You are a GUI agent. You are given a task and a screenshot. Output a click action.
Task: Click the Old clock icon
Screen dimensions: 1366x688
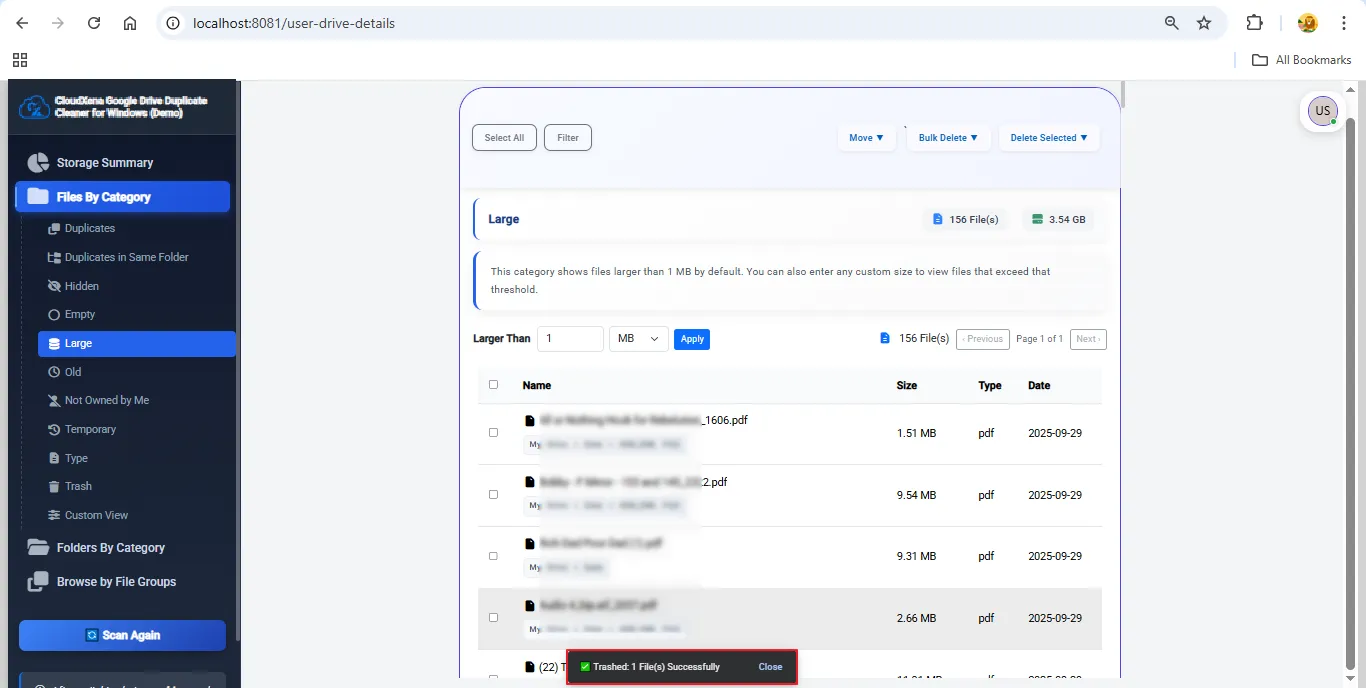point(55,372)
